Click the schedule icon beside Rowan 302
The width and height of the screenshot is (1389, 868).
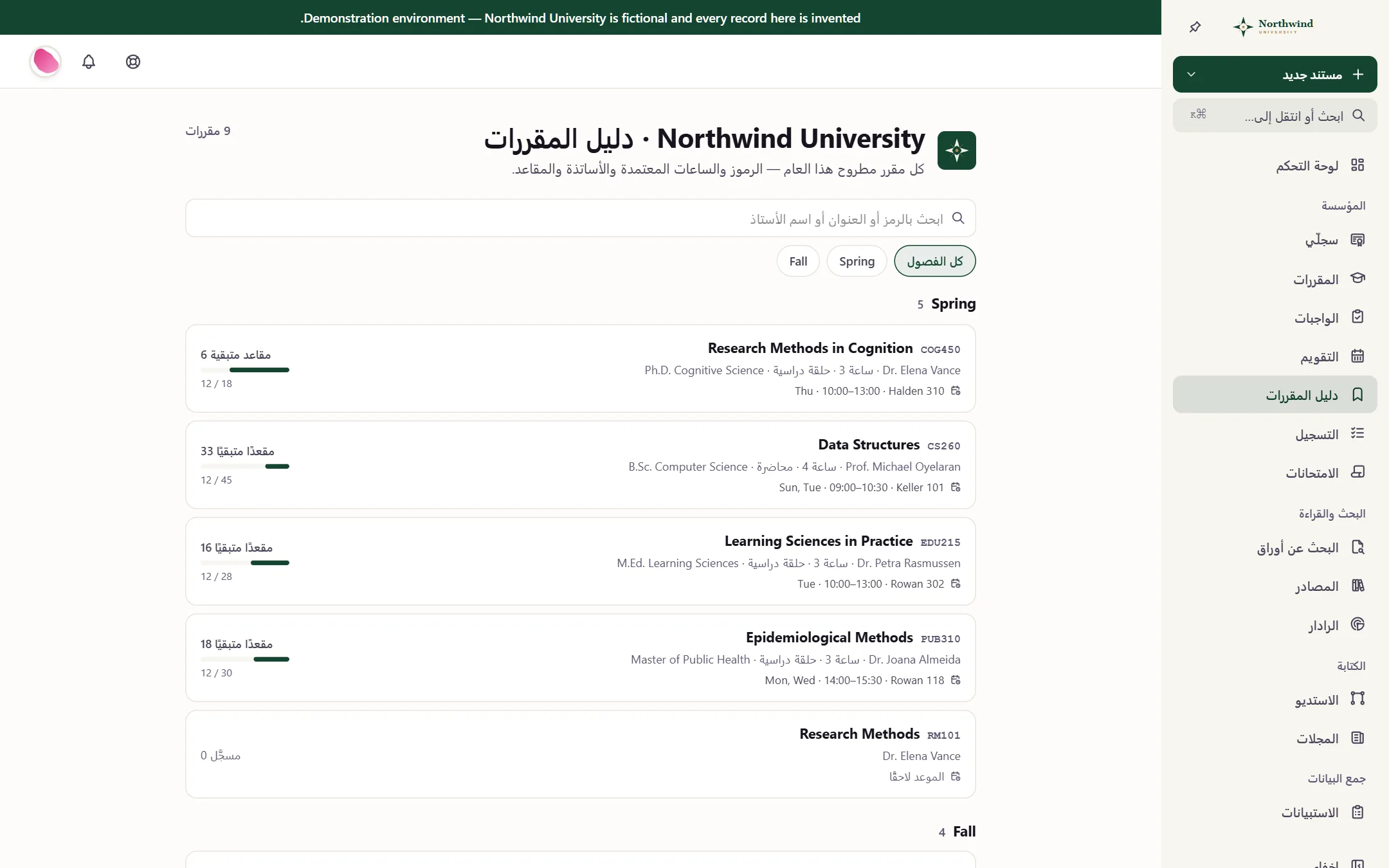pyautogui.click(x=956, y=583)
